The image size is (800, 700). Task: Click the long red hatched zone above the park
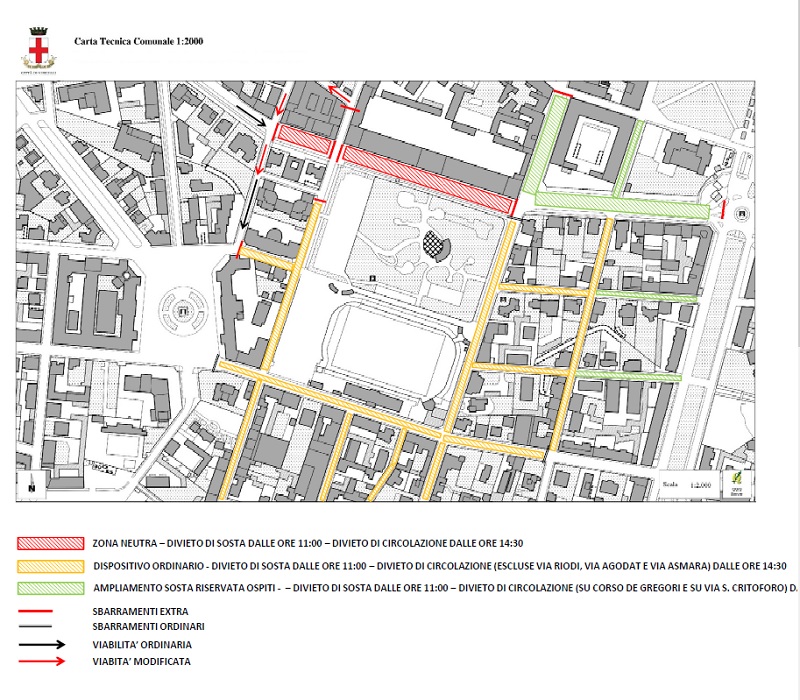pyautogui.click(x=427, y=179)
